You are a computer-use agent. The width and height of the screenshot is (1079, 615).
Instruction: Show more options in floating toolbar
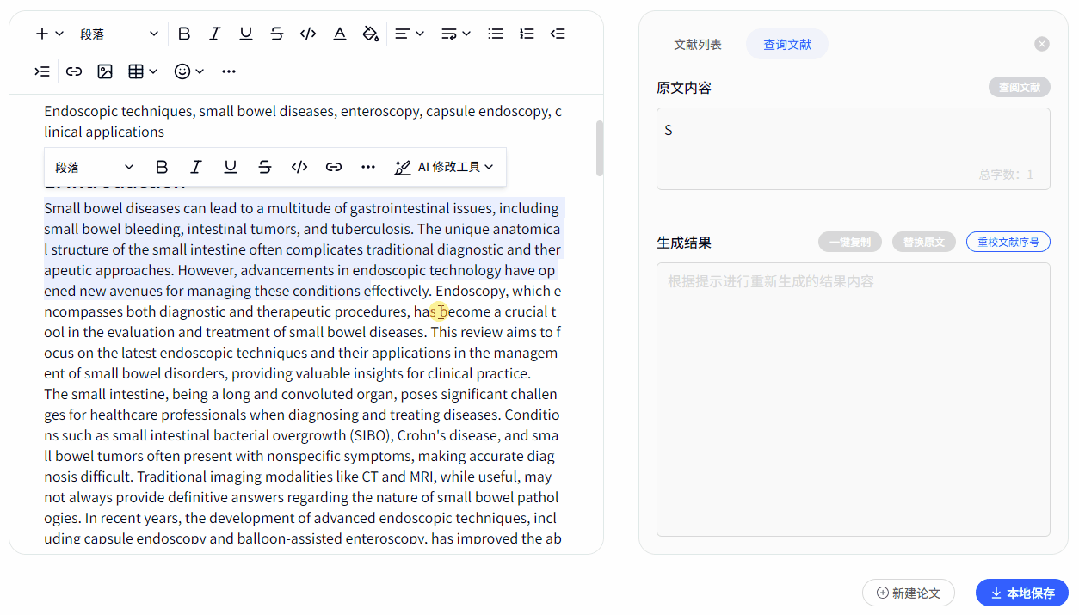pos(368,167)
